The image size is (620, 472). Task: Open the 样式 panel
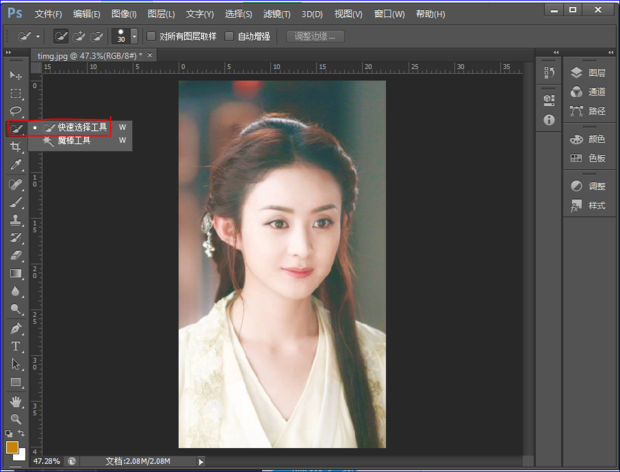pyautogui.click(x=588, y=206)
